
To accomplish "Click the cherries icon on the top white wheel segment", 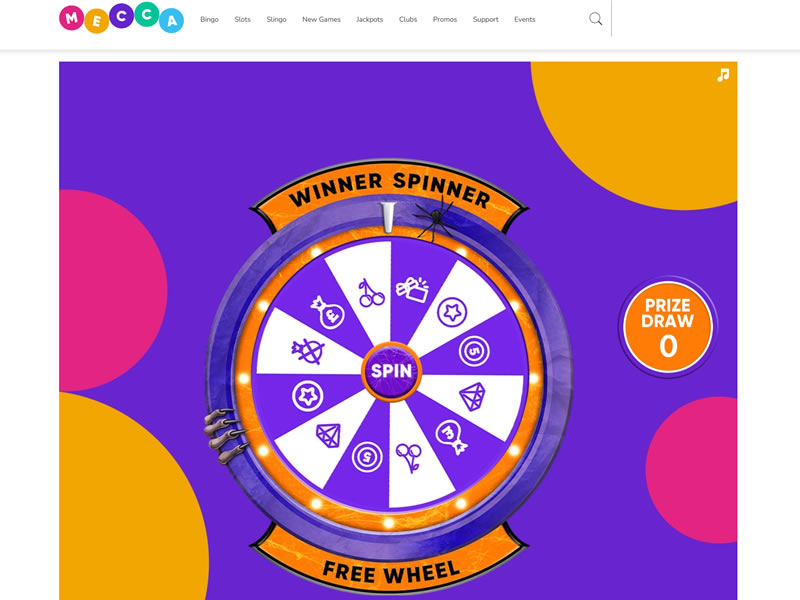I will pyautogui.click(x=371, y=293).
